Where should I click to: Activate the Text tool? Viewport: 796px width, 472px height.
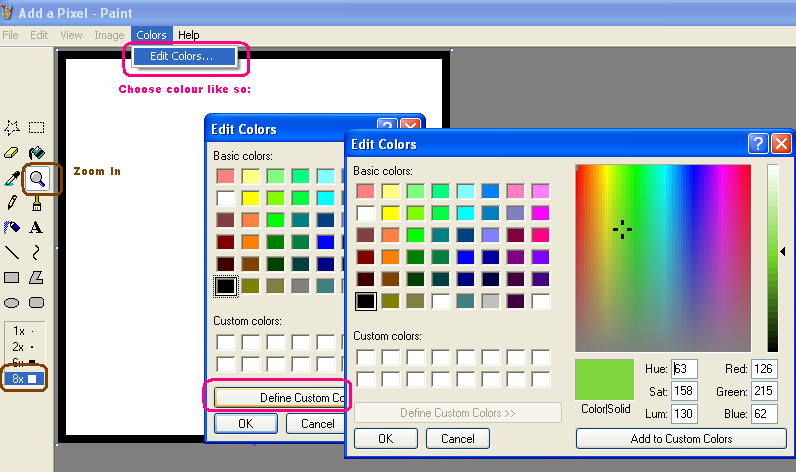pyautogui.click(x=37, y=228)
